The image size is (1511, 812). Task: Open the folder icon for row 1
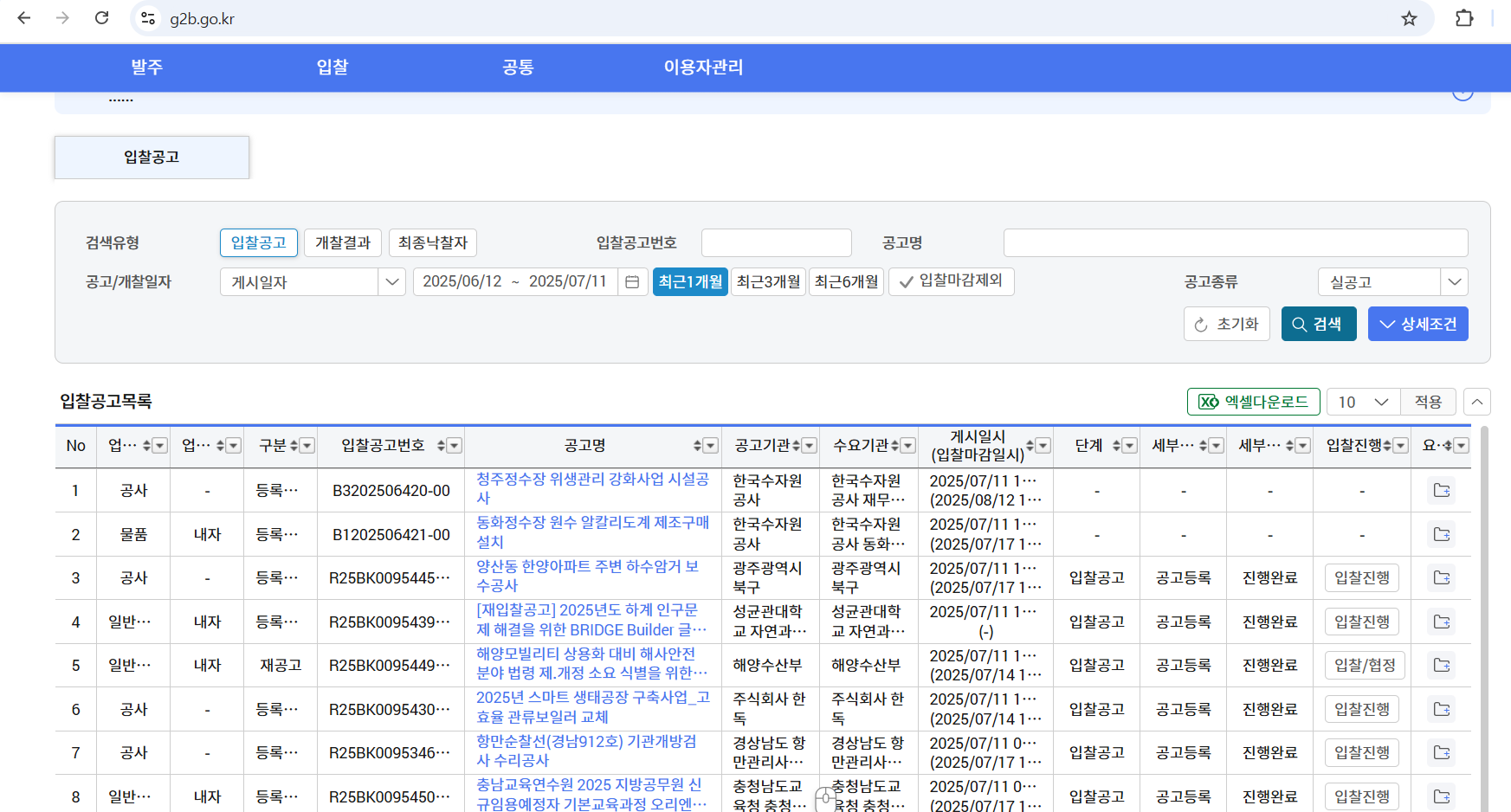(1441, 491)
